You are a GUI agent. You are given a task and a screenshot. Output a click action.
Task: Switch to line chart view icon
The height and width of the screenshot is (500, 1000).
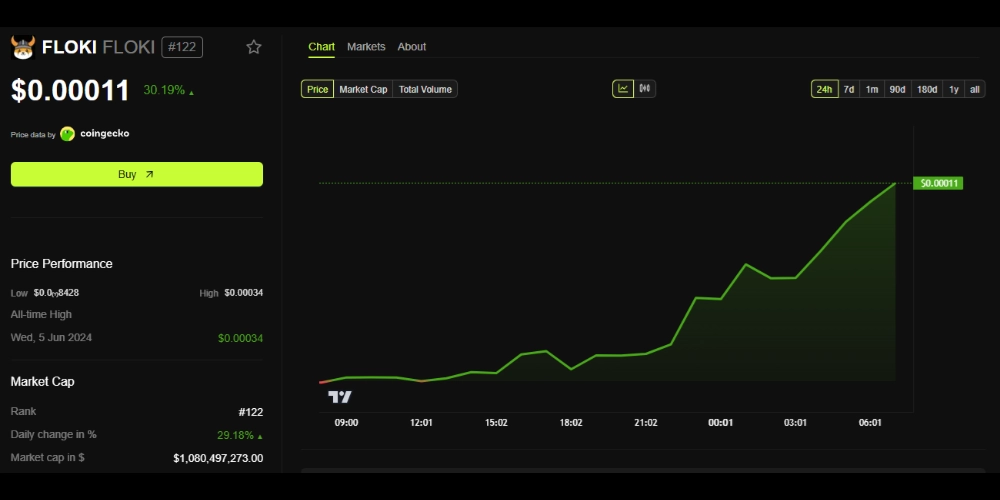point(623,89)
